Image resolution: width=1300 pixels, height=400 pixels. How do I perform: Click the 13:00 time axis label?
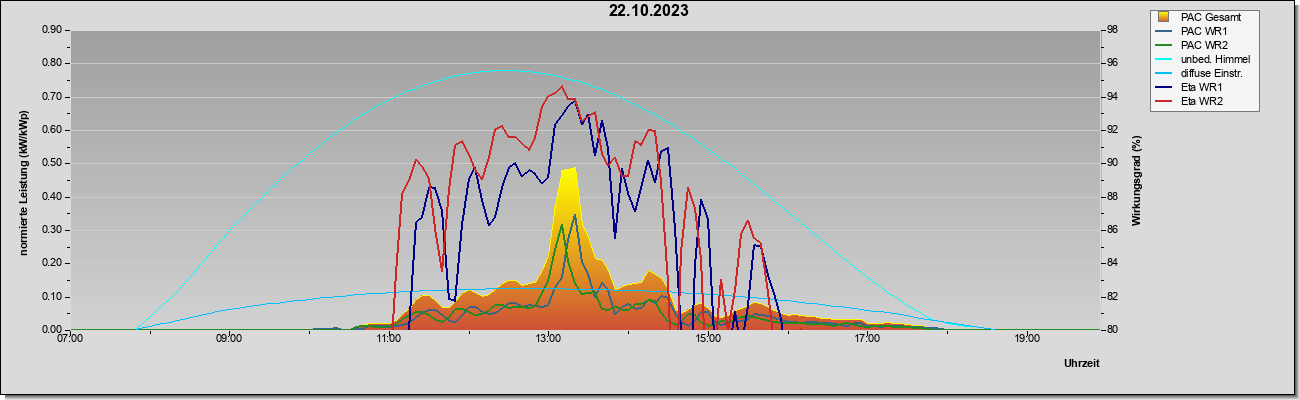click(x=548, y=339)
